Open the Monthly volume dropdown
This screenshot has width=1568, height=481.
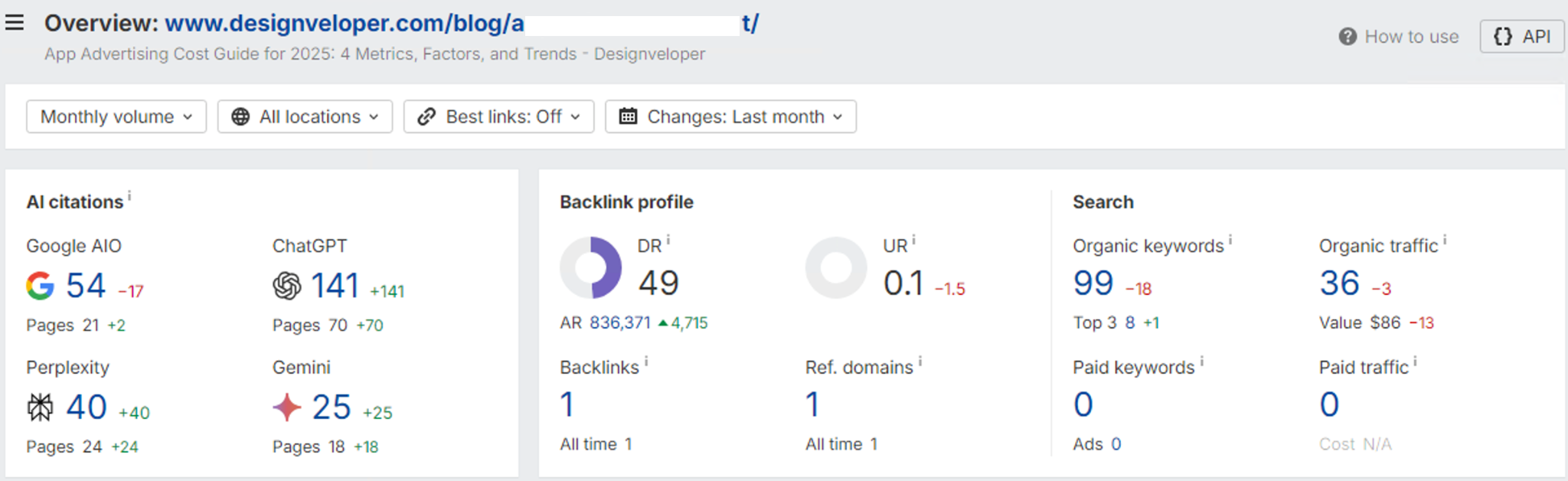(116, 116)
